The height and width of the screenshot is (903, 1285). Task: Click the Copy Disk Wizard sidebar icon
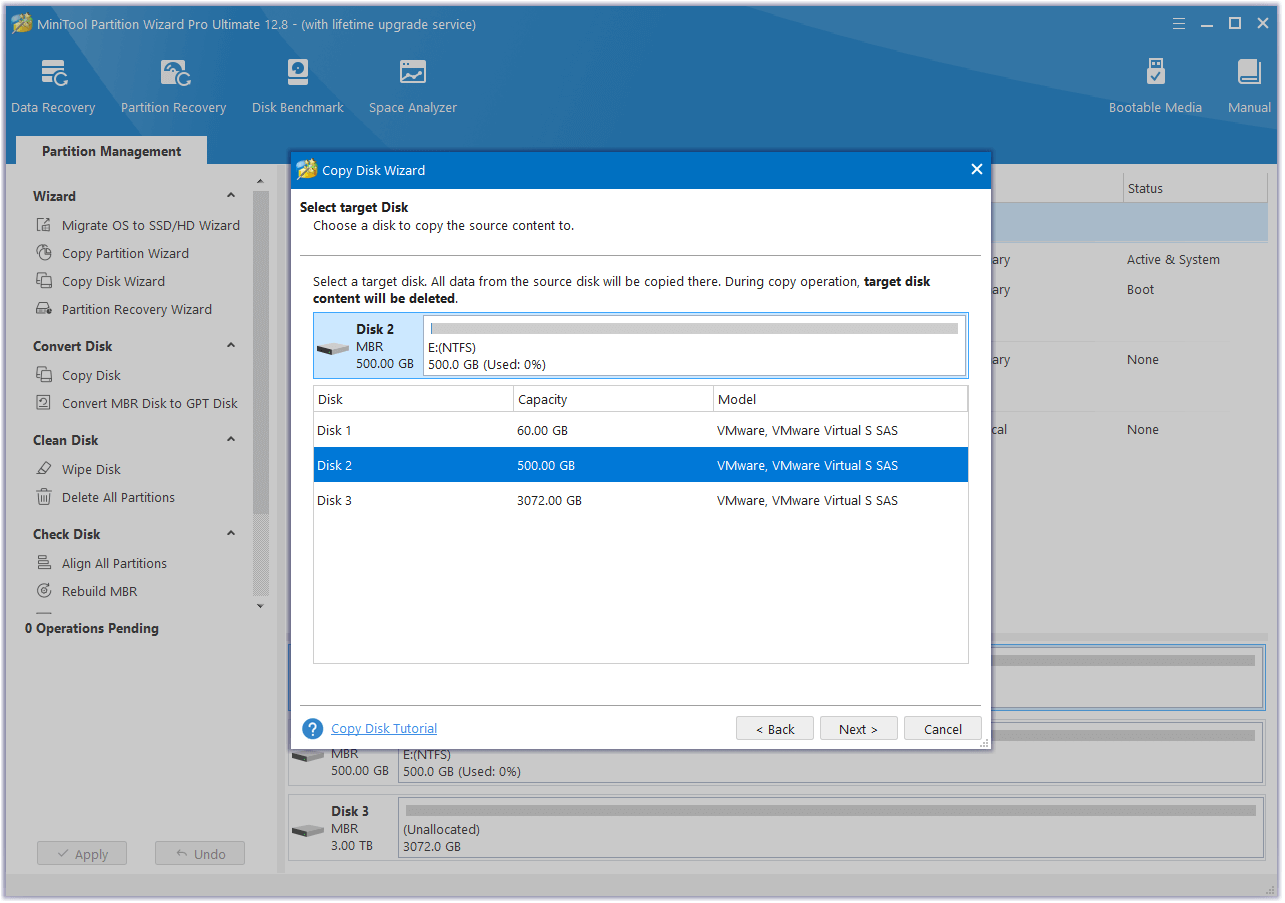(x=44, y=281)
